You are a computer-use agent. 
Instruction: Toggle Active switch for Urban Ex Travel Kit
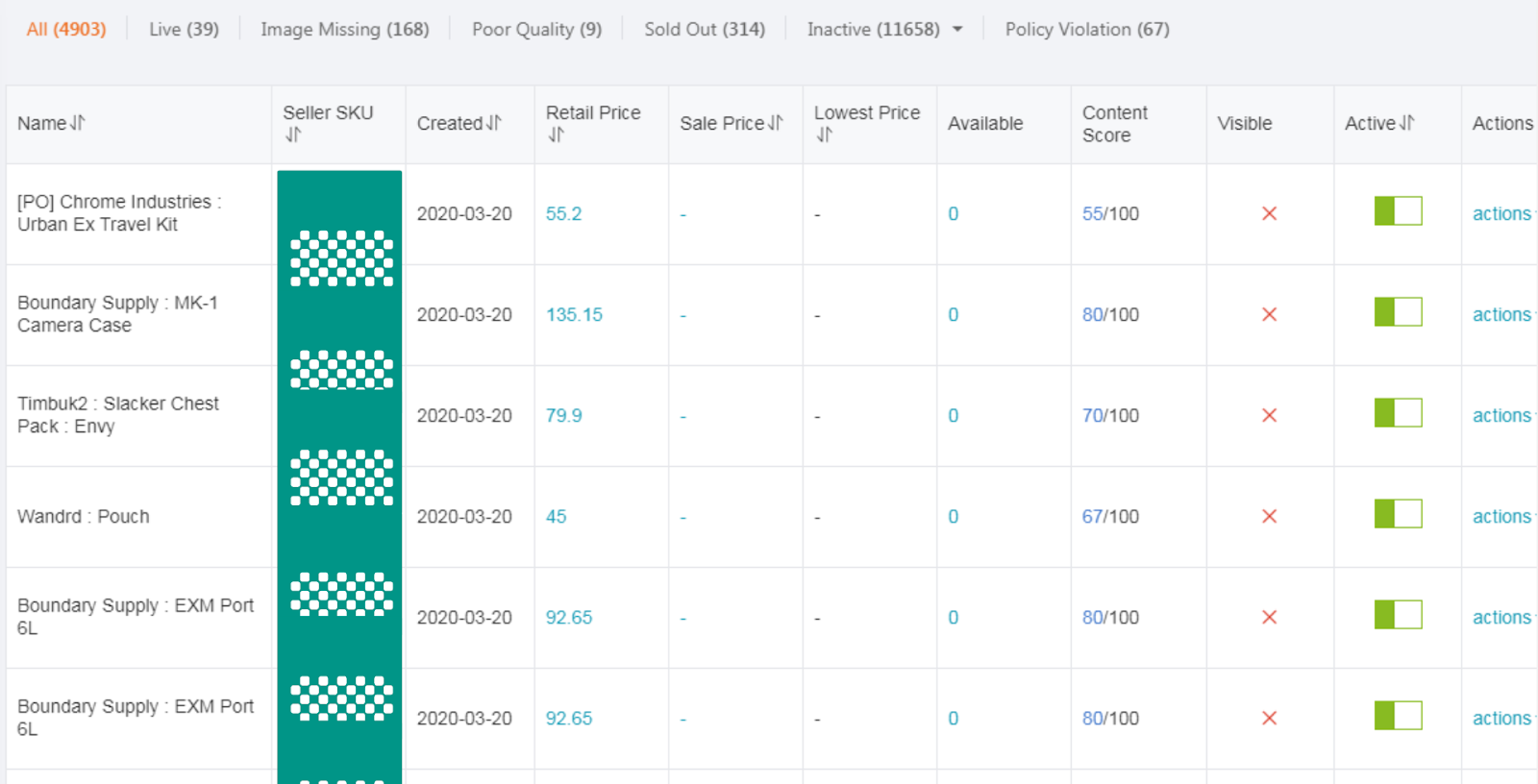point(1398,211)
